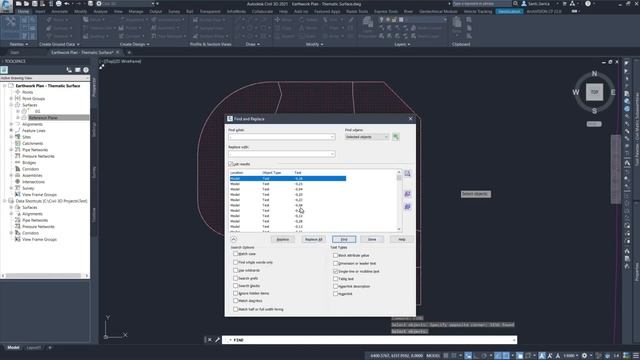Select the Reference Plane surface tree item
640x360 pixels.
click(43, 118)
